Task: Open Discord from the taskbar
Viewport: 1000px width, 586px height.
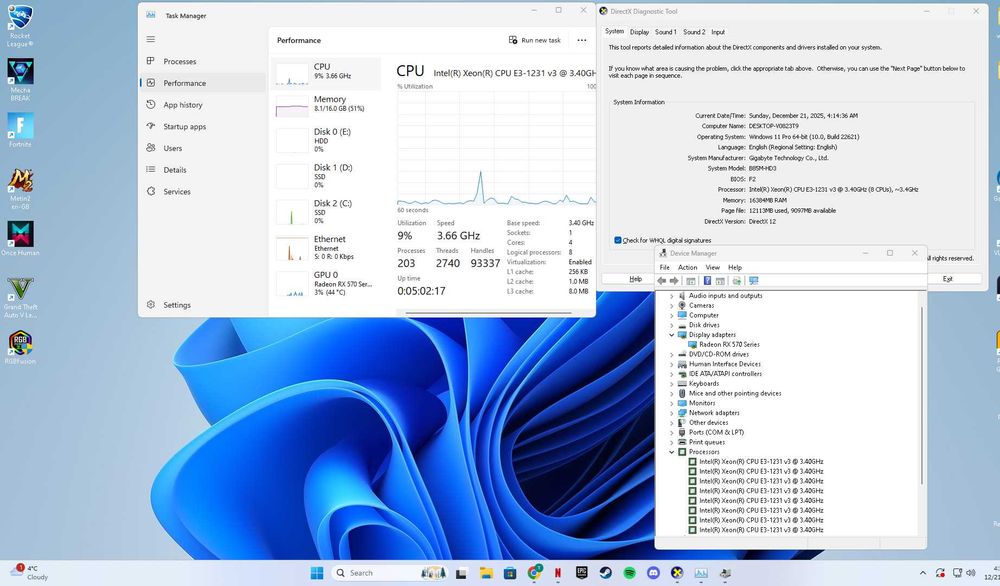Action: pyautogui.click(x=653, y=573)
